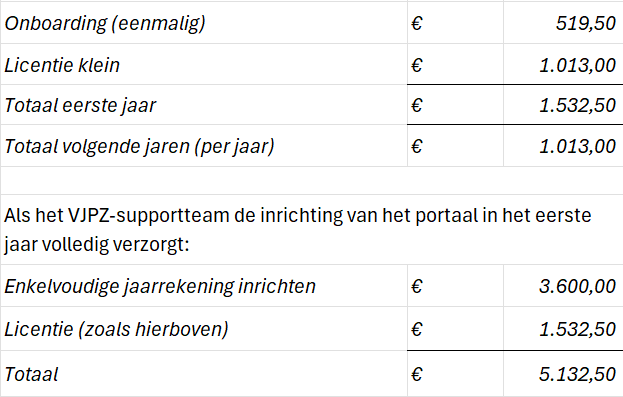Select the Onboarding (eenmalig) cell

click(x=204, y=23)
